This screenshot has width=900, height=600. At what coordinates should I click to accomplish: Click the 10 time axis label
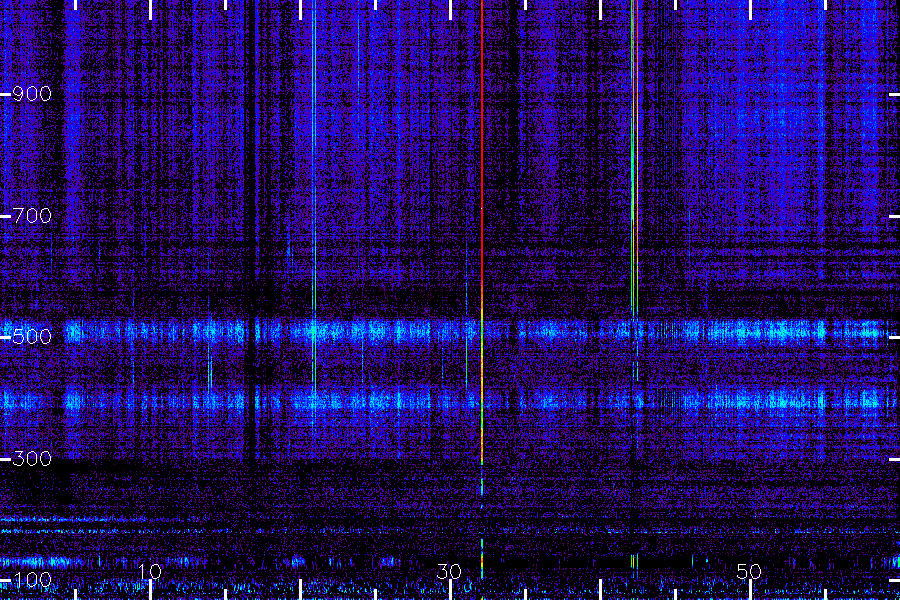click(150, 572)
